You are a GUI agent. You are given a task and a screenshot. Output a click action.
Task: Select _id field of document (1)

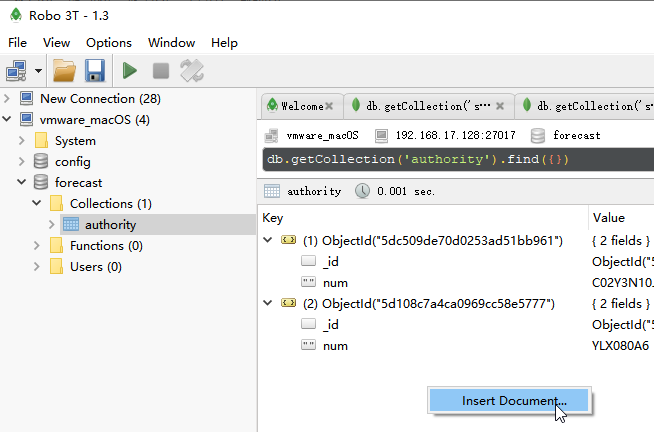pyautogui.click(x=331, y=262)
